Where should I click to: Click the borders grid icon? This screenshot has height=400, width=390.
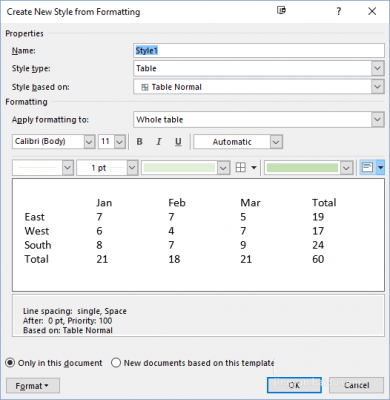[241, 167]
